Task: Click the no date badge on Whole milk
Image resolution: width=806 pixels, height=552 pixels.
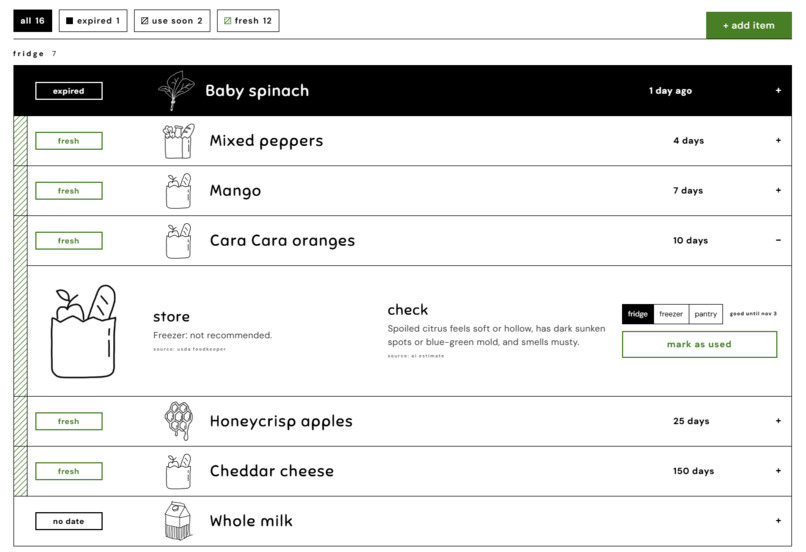Action: [68, 521]
